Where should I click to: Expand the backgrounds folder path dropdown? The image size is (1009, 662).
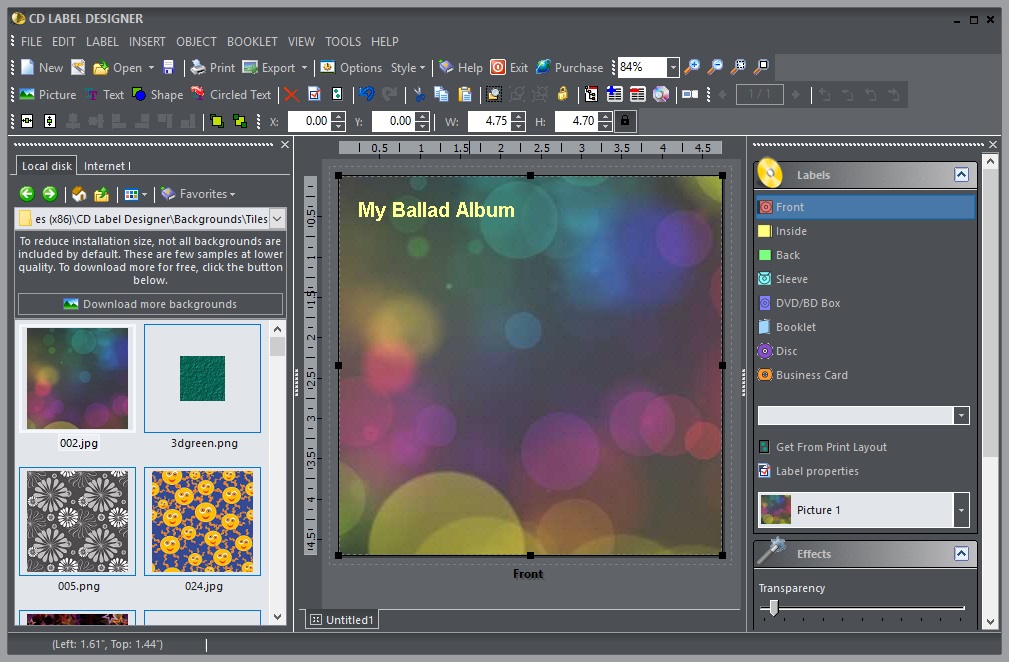277,218
